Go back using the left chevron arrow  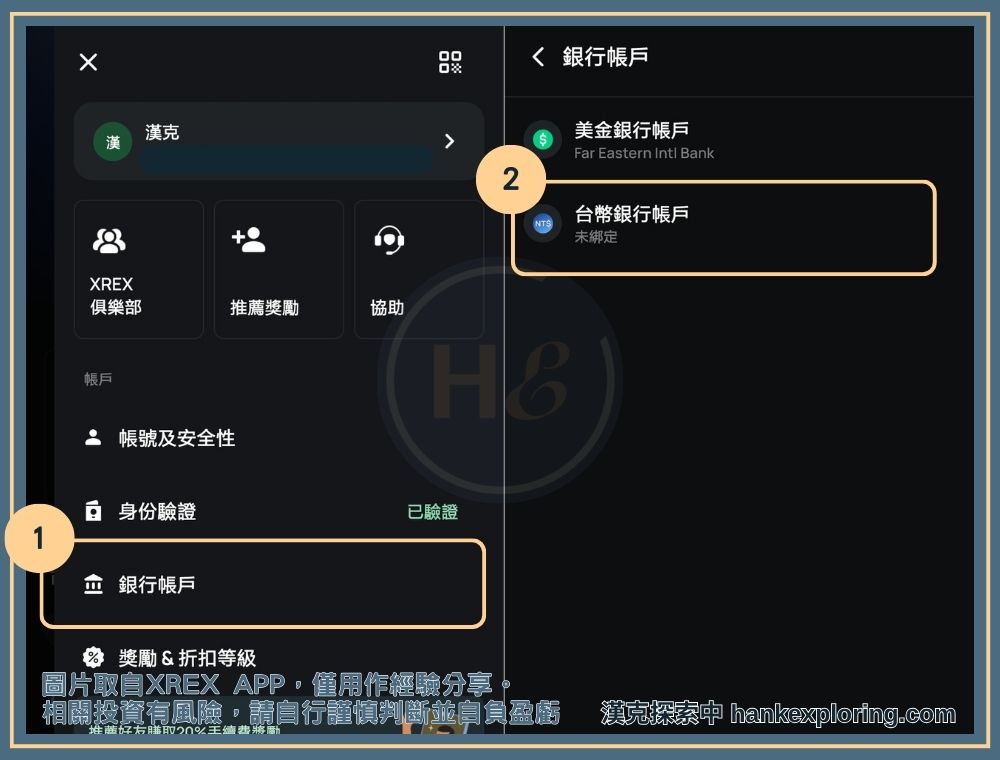tap(538, 57)
